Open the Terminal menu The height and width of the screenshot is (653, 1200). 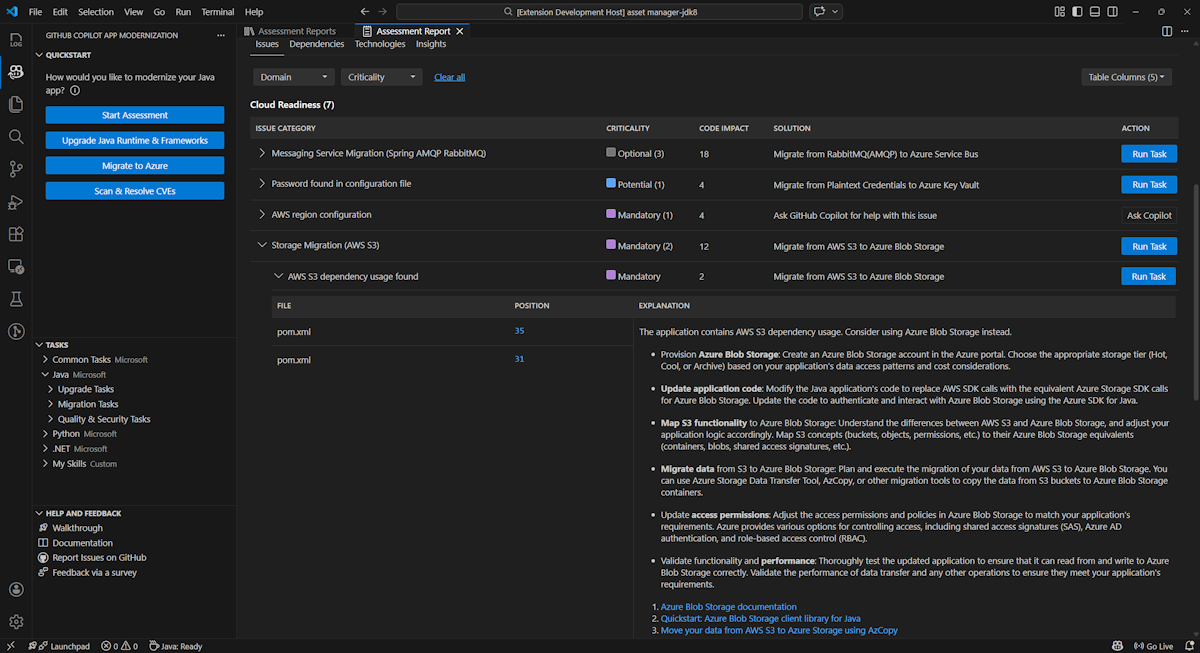tap(217, 12)
